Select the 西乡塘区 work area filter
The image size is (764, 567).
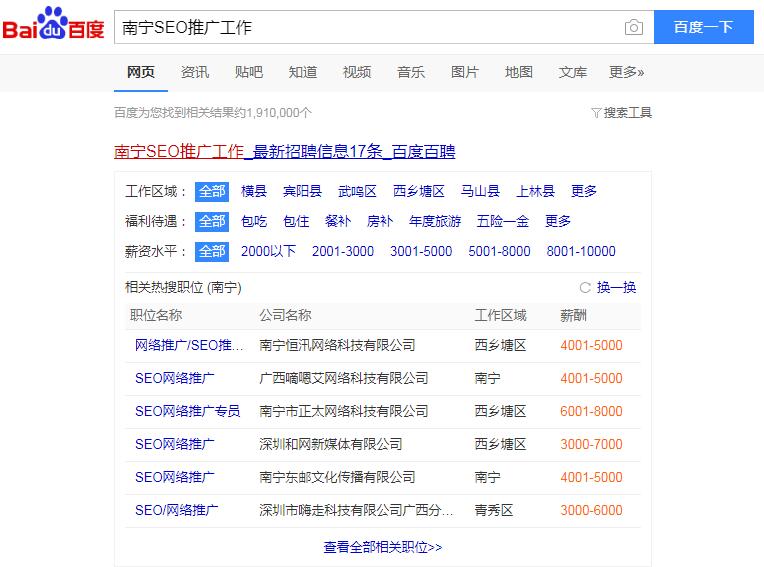click(419, 191)
